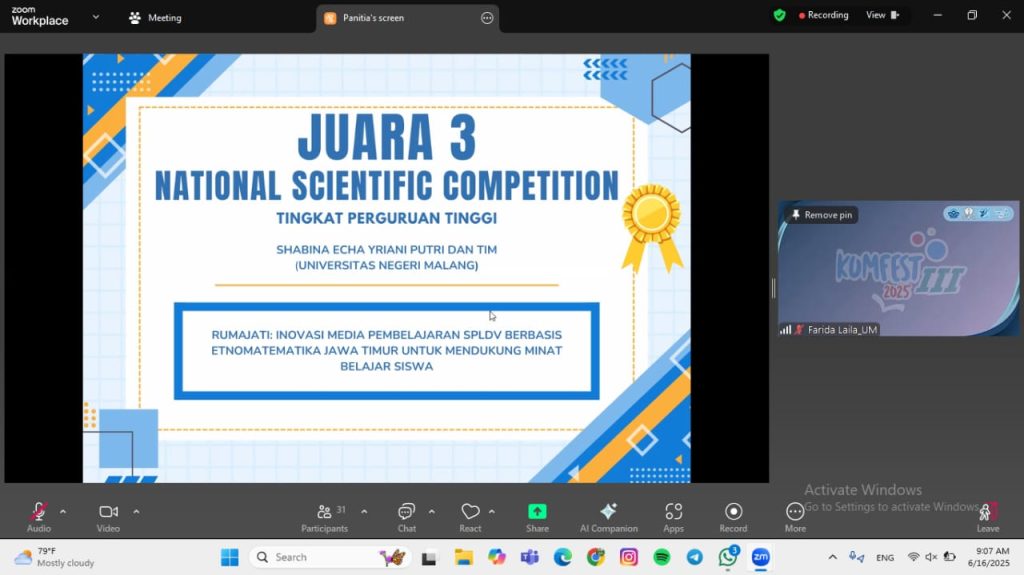Image resolution: width=1024 pixels, height=575 pixels.
Task: Unmute the microphone Audio button
Action: (39, 512)
